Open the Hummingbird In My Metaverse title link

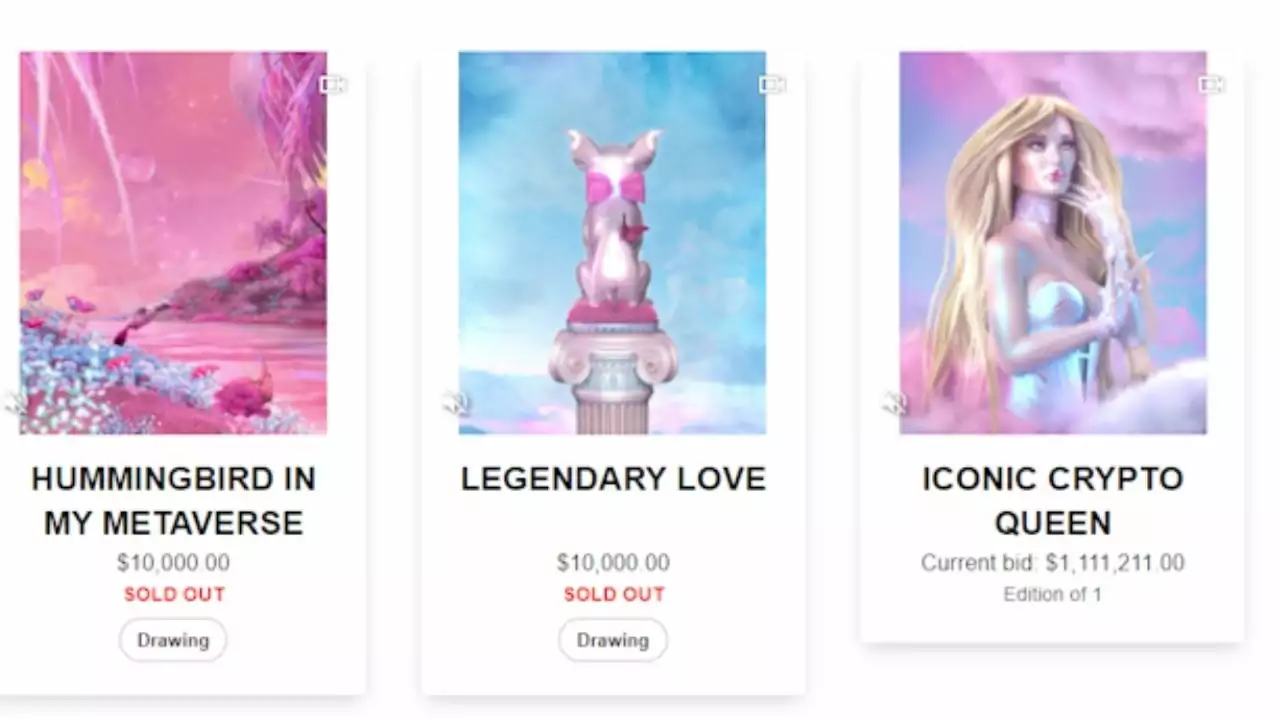pyautogui.click(x=173, y=501)
